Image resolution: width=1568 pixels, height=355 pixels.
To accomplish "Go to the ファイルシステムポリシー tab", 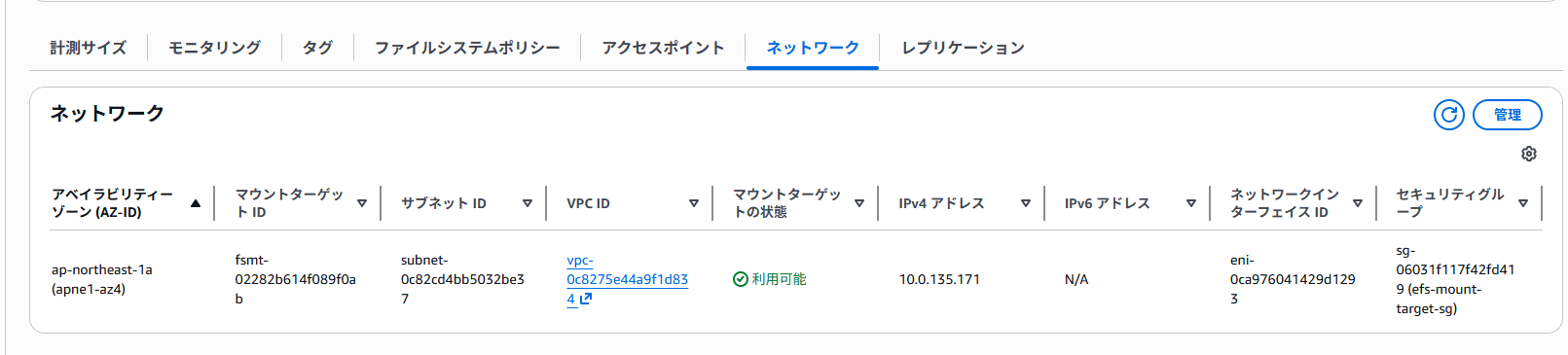I will (x=467, y=48).
